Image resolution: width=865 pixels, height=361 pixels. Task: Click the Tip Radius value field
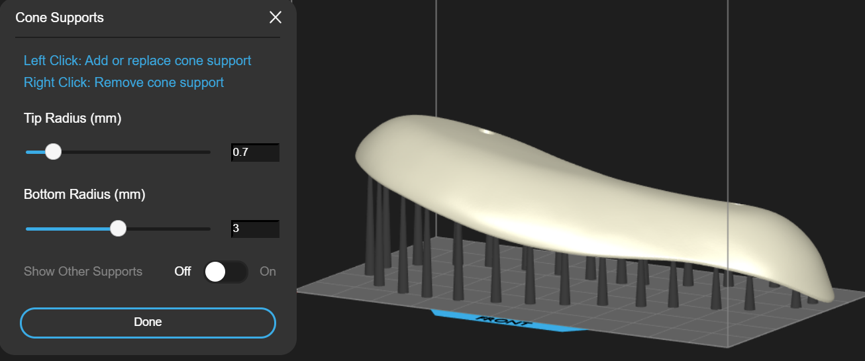[x=255, y=152]
